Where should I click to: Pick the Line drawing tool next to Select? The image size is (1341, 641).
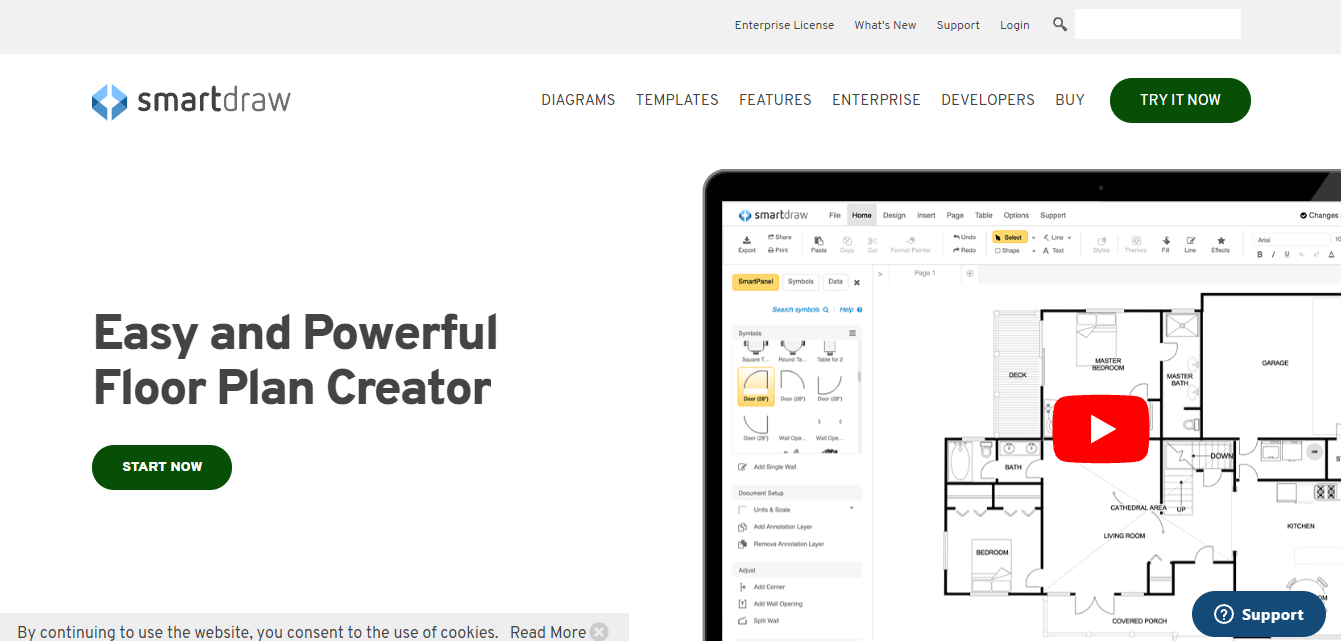(1053, 237)
